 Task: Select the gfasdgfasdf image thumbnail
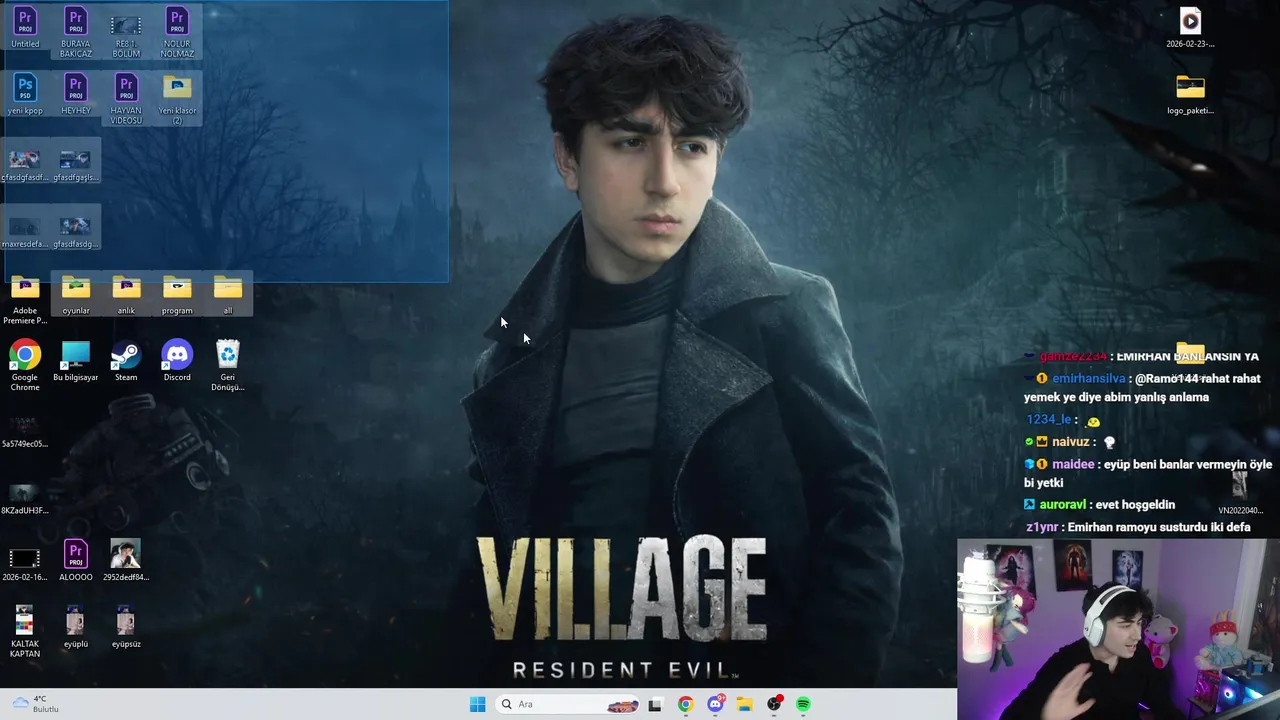pos(25,165)
